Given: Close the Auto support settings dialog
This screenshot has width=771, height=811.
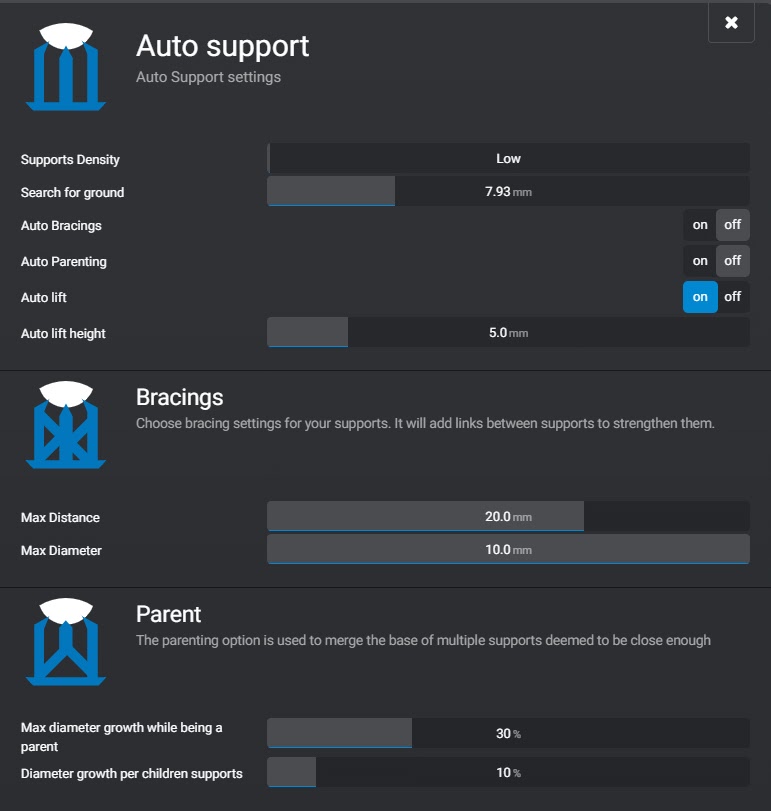Looking at the screenshot, I should coord(731,23).
